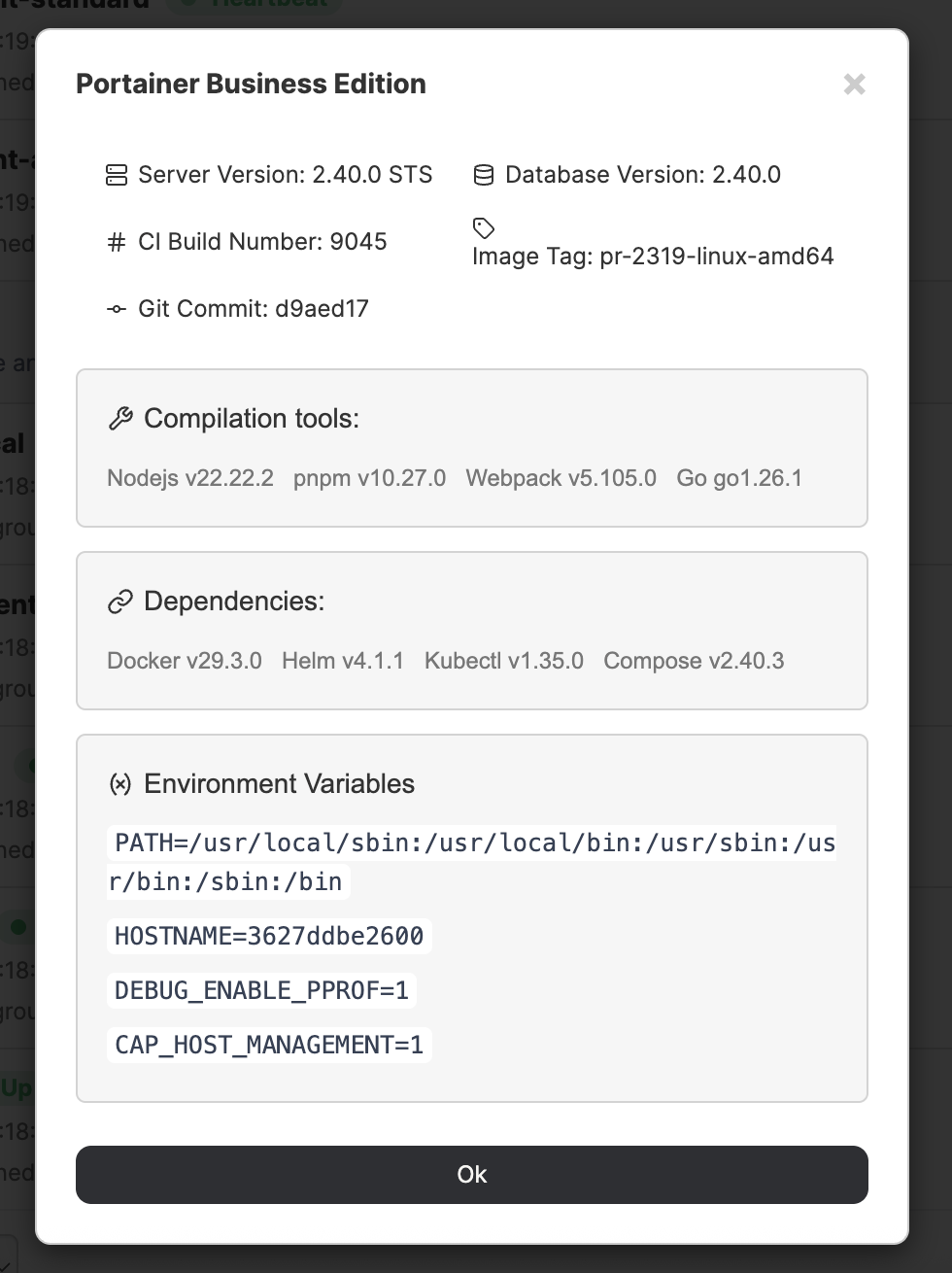Click the link icon beside Dependencies
952x1273 pixels.
120,602
